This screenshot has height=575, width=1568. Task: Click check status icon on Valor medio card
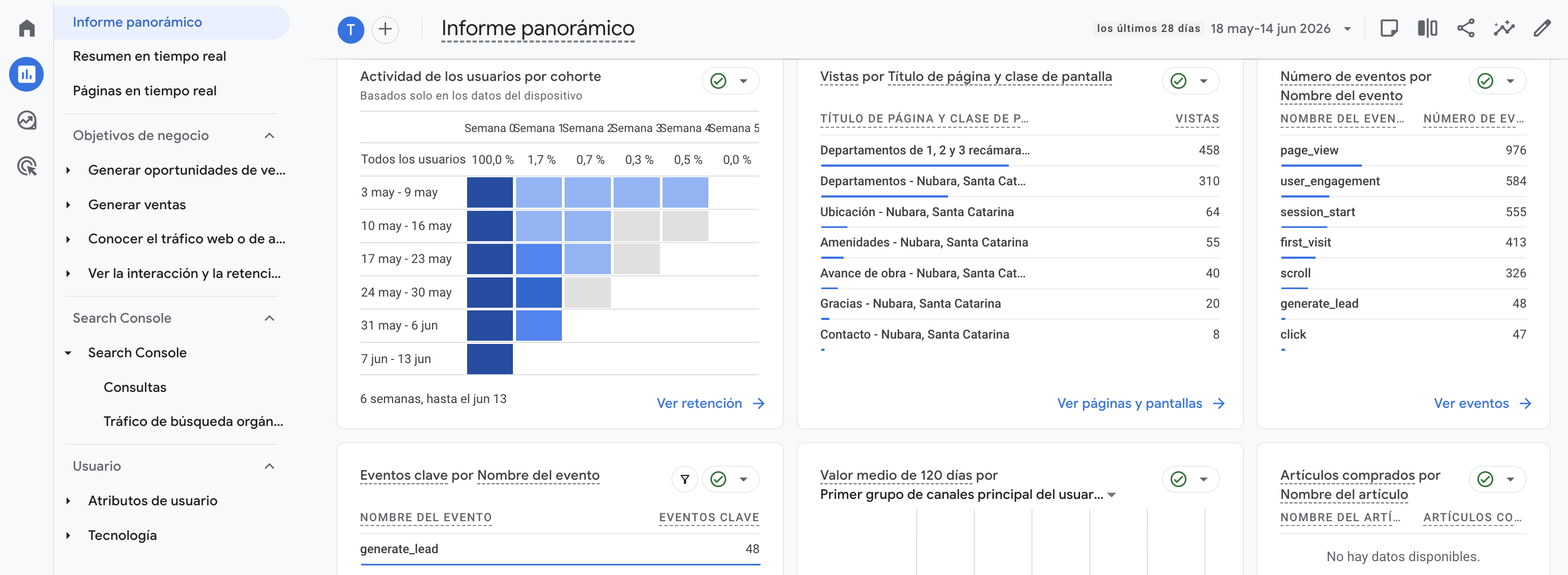pyautogui.click(x=1179, y=480)
